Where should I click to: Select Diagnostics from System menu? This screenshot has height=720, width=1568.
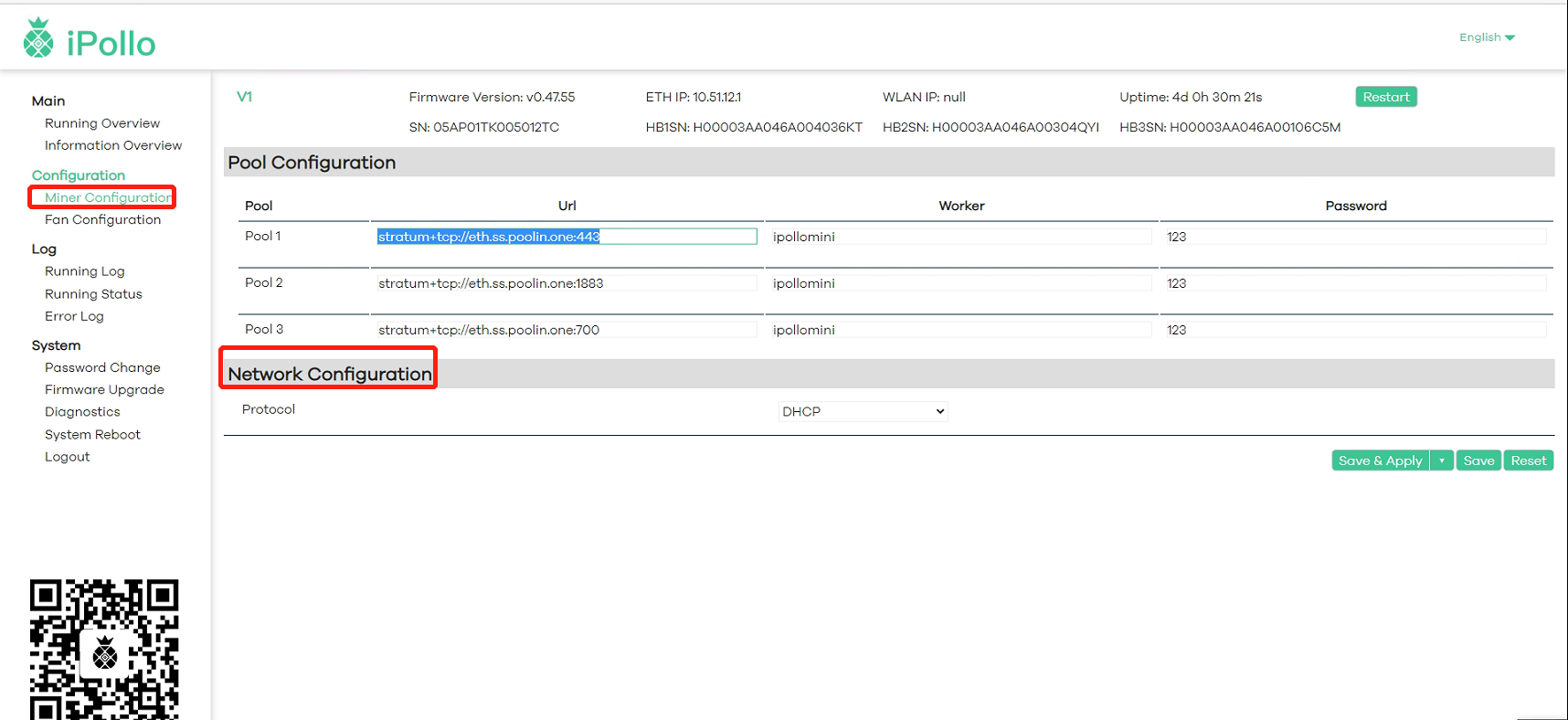82,412
